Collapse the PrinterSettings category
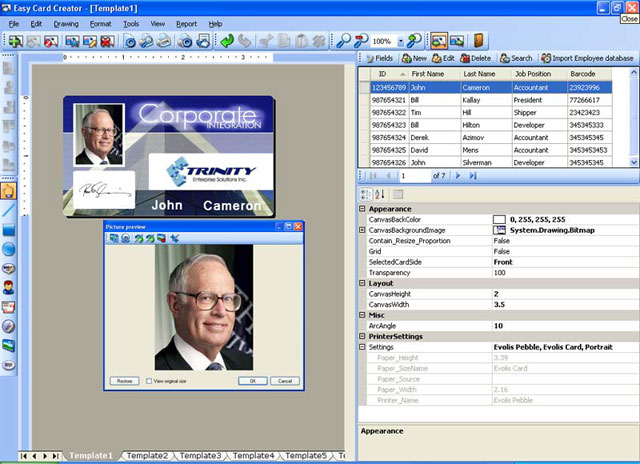 coord(362,337)
